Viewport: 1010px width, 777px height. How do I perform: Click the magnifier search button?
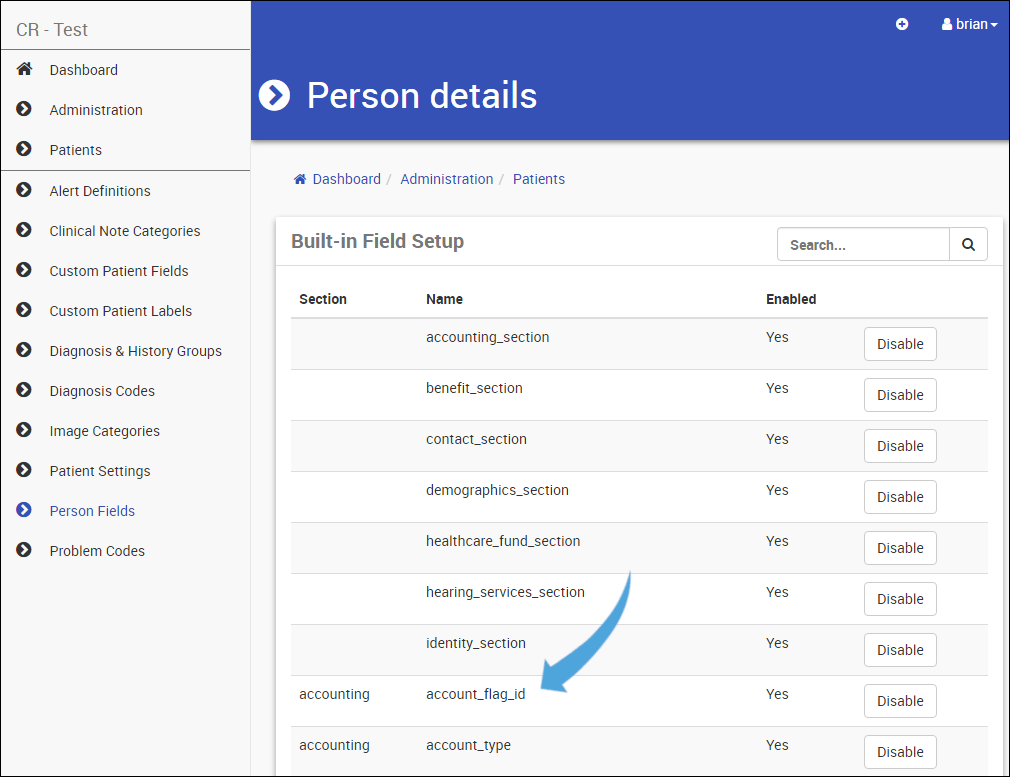(968, 244)
